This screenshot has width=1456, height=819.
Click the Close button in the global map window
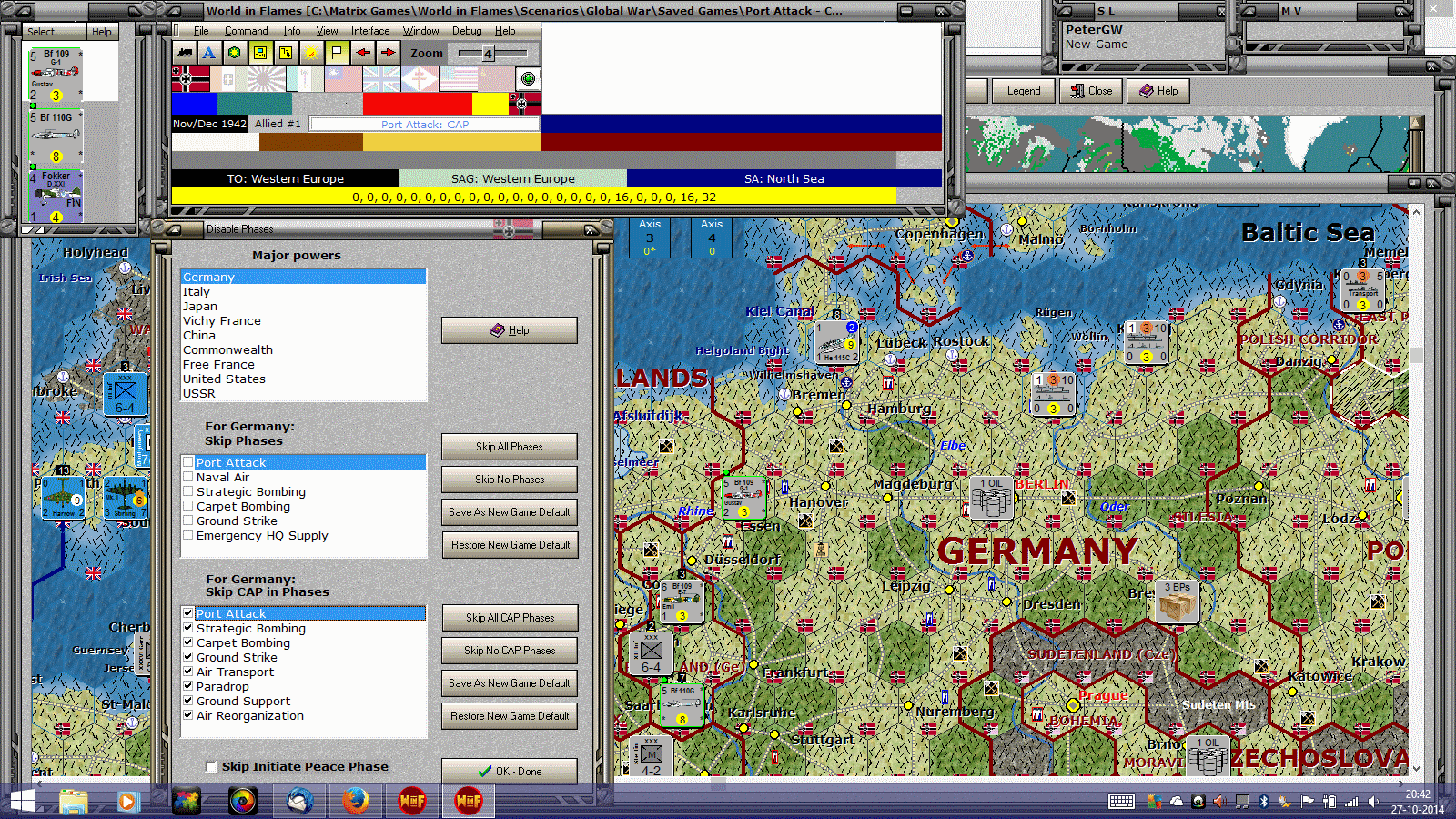click(1092, 91)
